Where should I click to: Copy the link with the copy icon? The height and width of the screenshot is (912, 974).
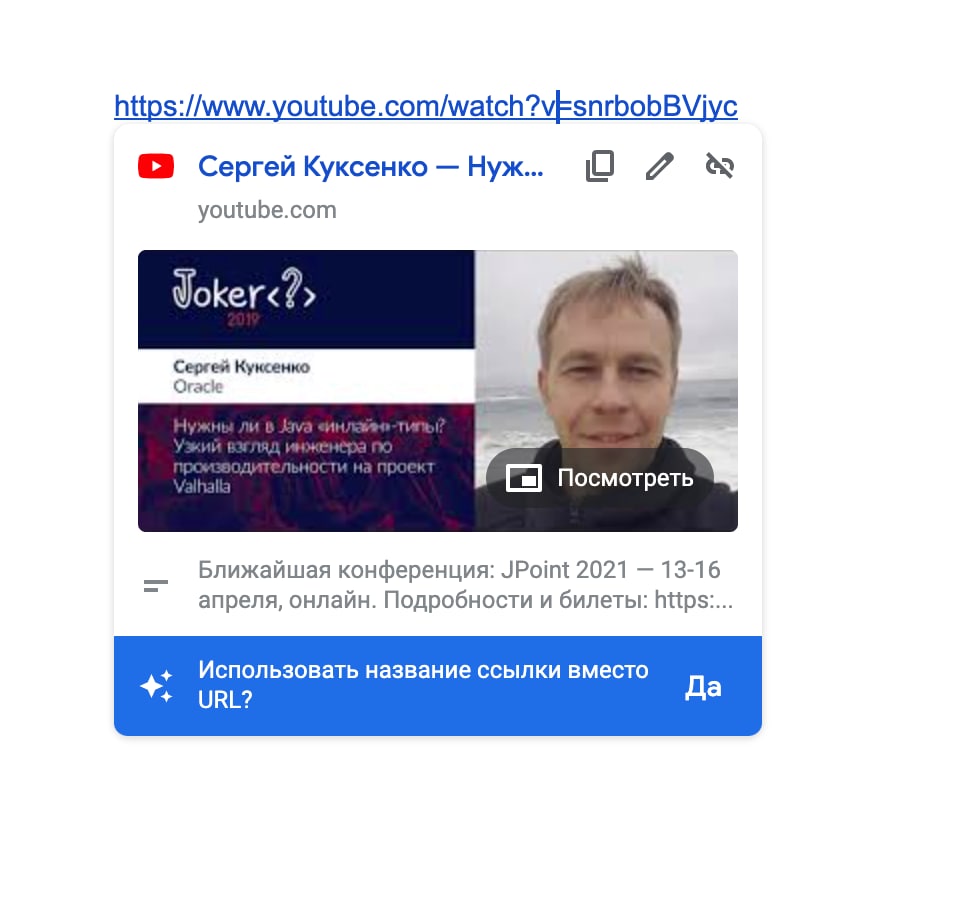pos(599,166)
